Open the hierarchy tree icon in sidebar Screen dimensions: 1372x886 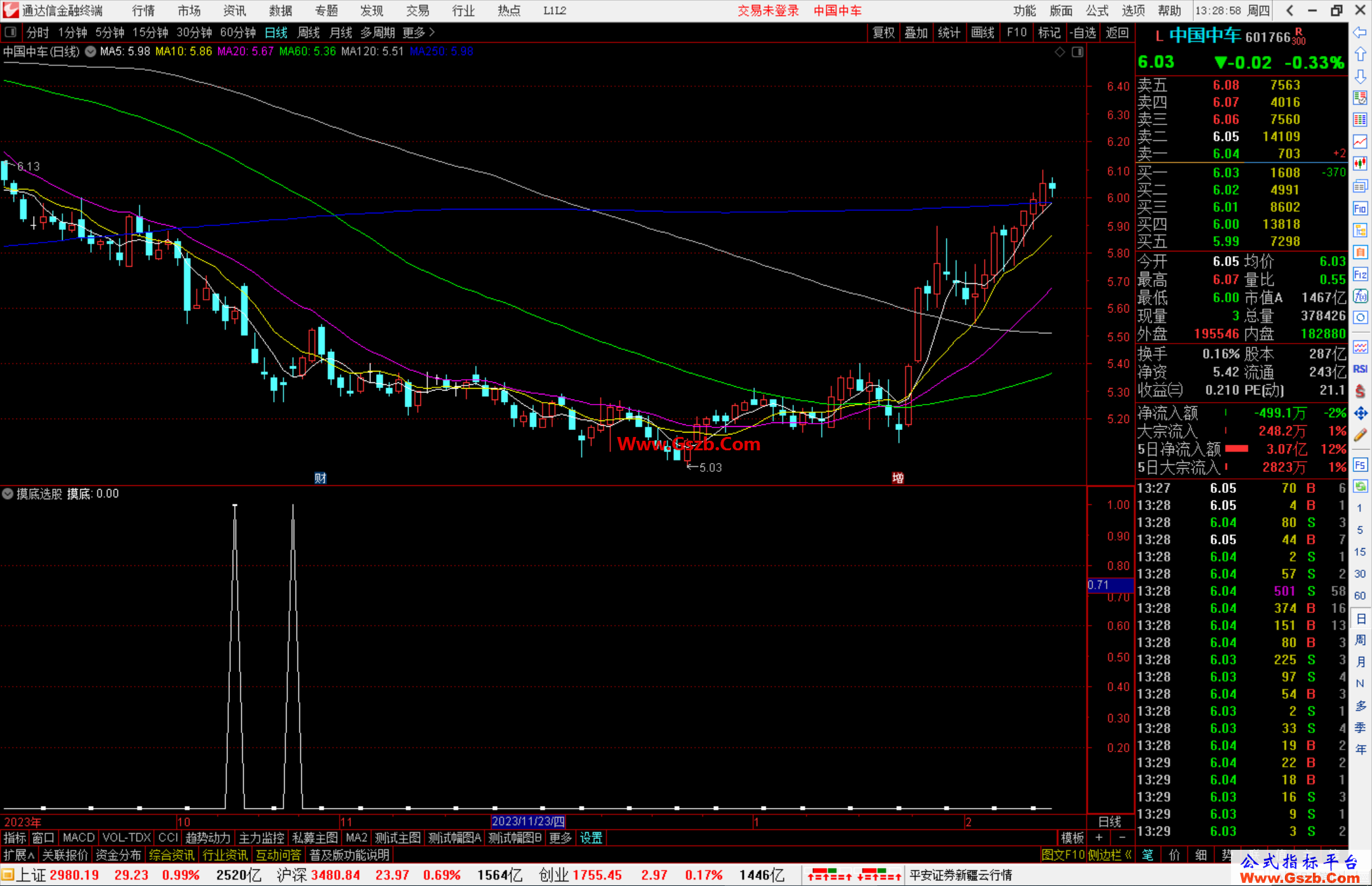1360,230
